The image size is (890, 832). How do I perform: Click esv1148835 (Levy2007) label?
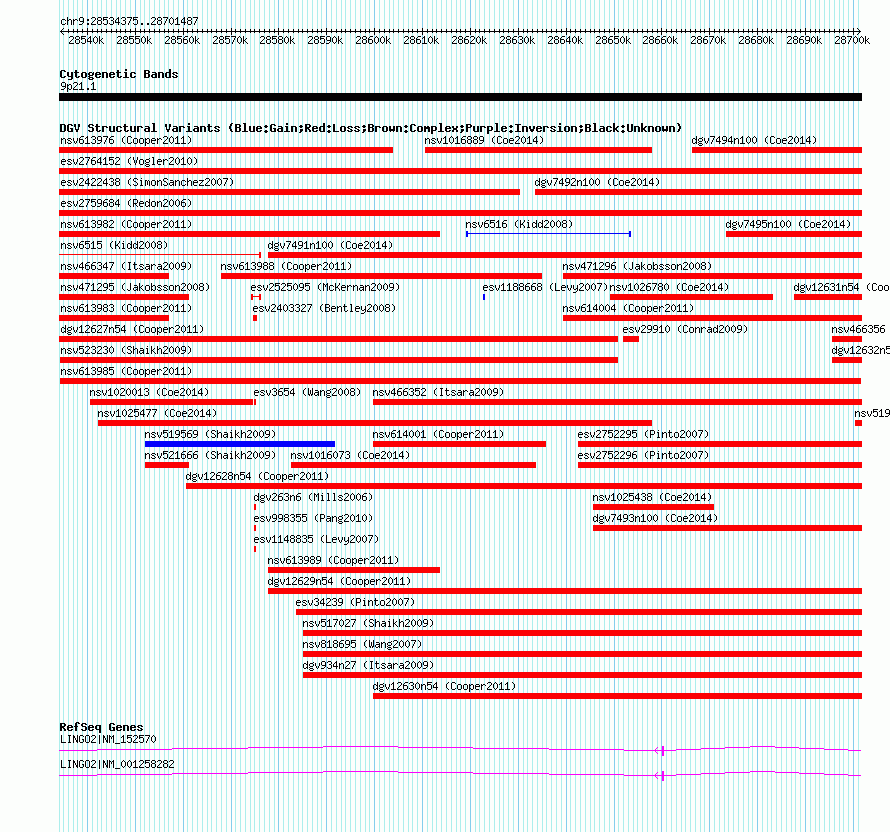[316, 539]
